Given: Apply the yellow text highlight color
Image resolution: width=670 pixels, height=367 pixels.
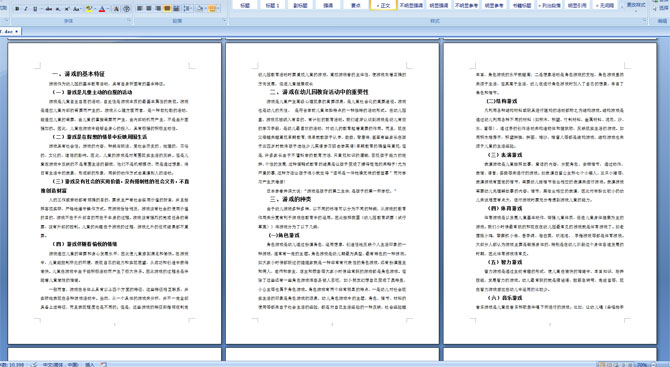Looking at the screenshot, I should tap(89, 9).
